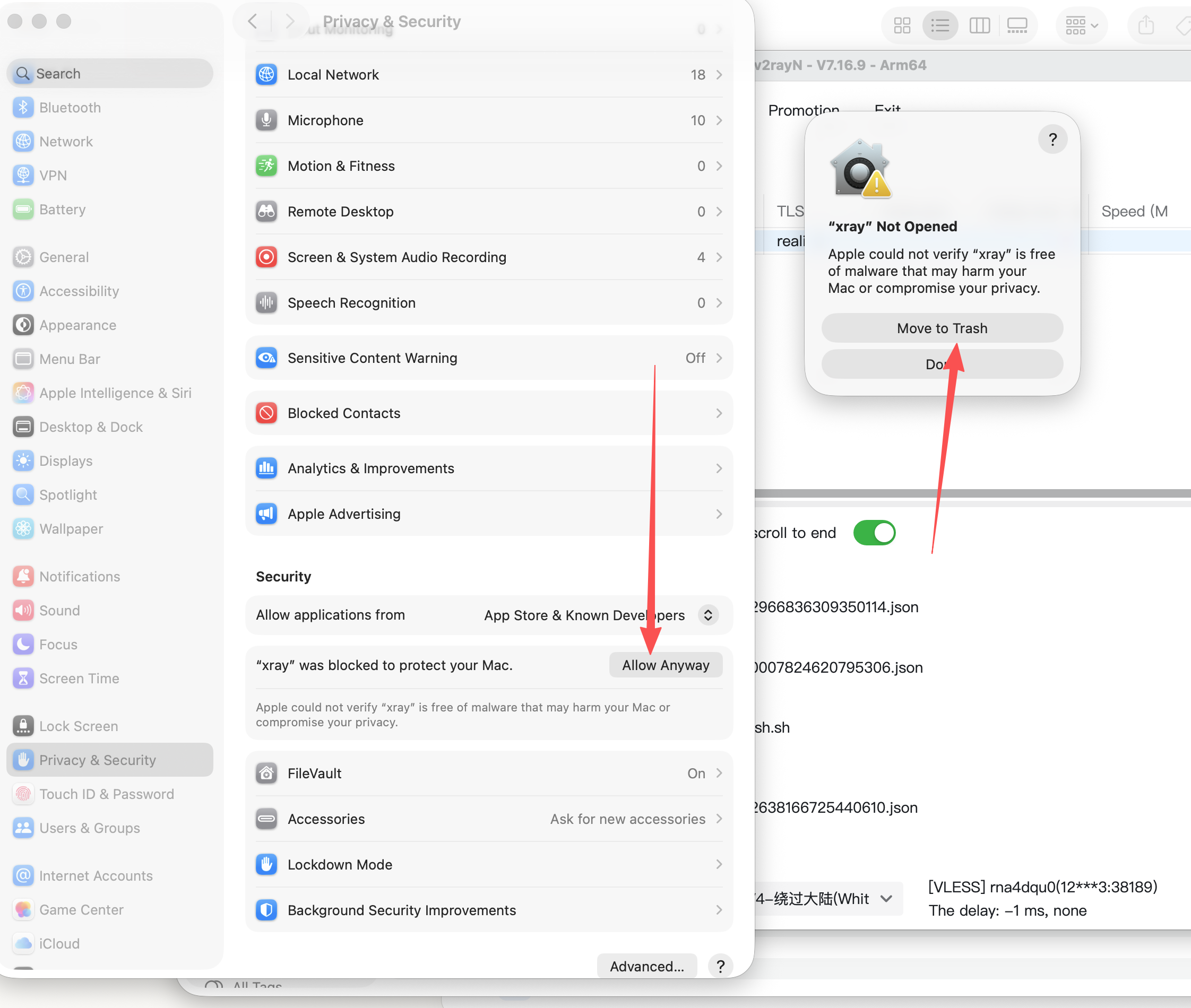Click Move to Trash in the xray dialog
This screenshot has width=1191, height=1008.
coord(942,328)
